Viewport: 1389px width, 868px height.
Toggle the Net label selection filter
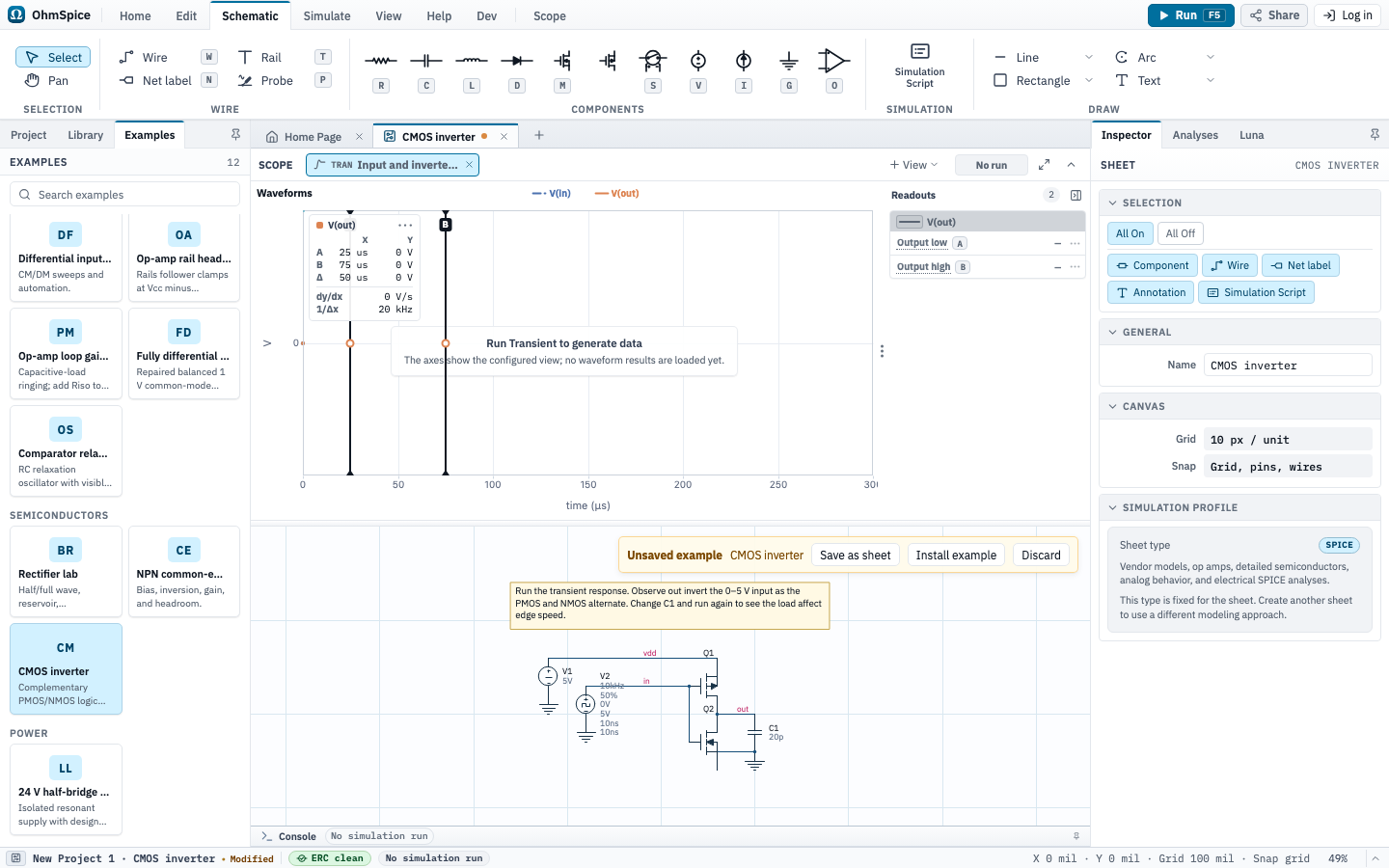(x=1300, y=265)
